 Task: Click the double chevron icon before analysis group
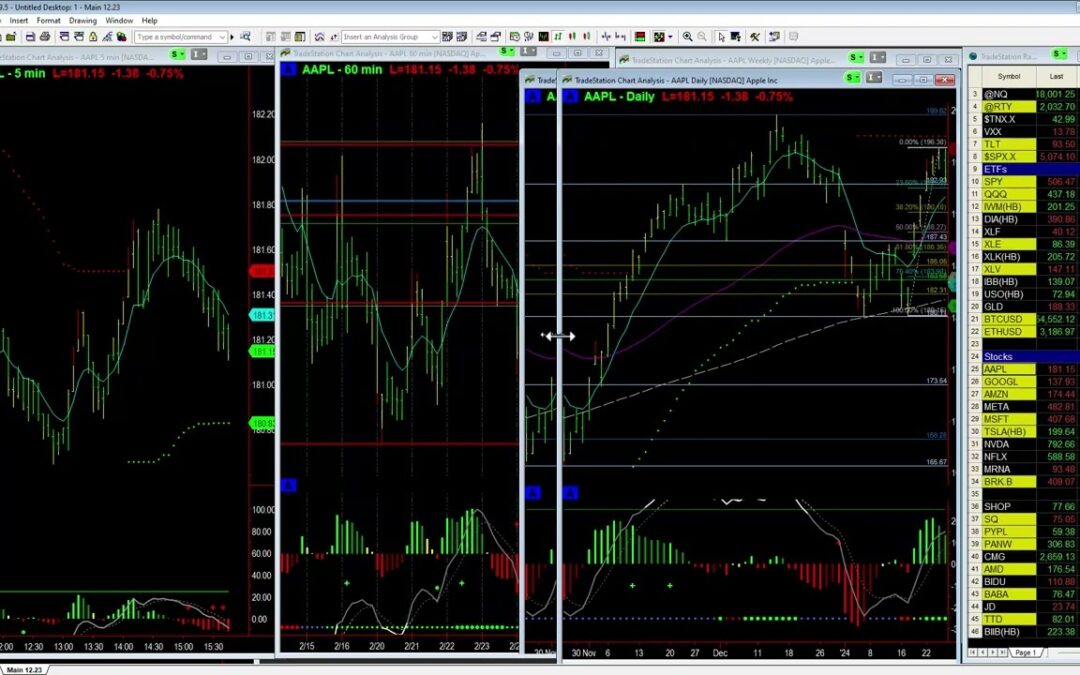click(319, 37)
